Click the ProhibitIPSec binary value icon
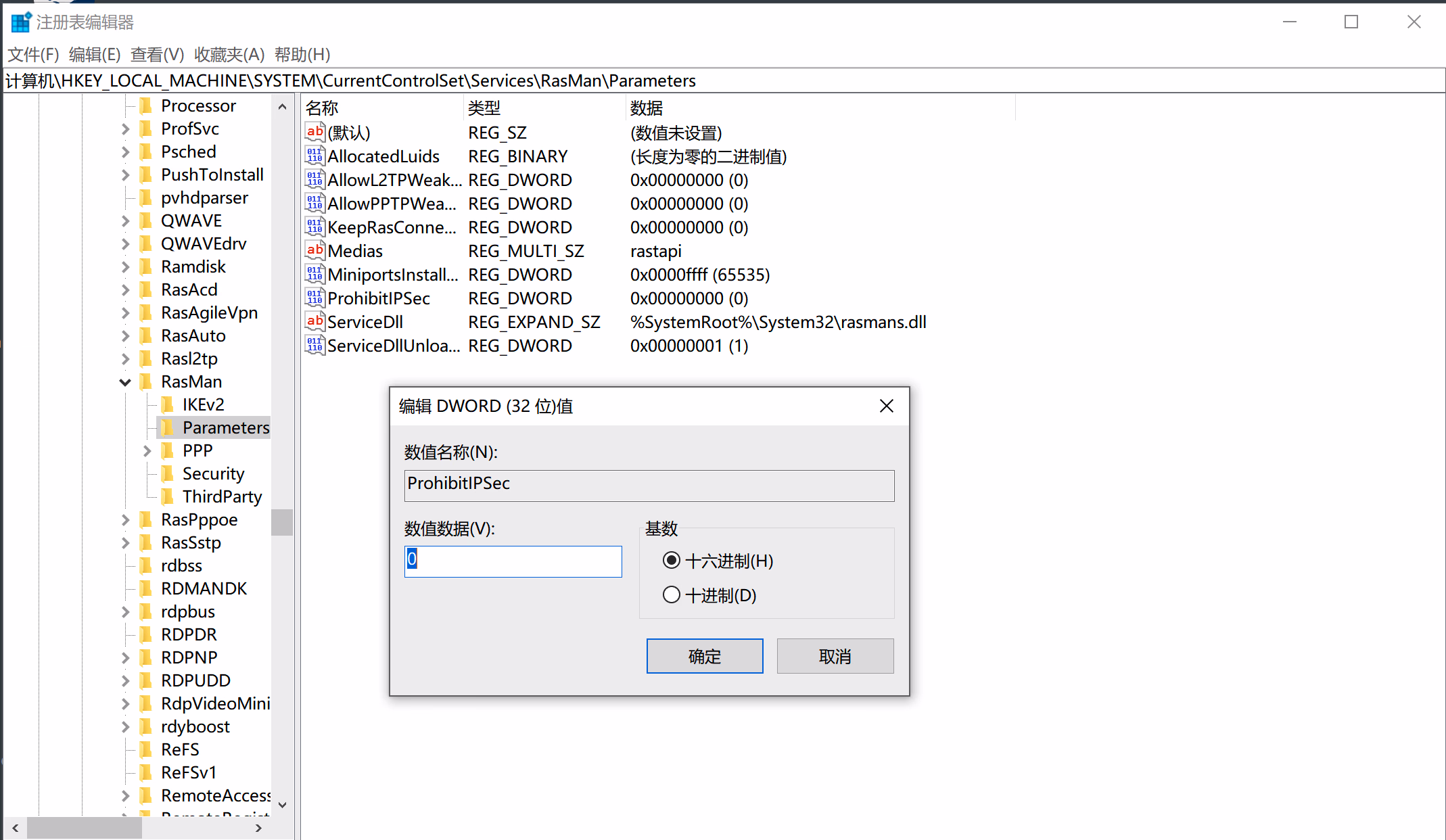This screenshot has height=840, width=1446. click(314, 298)
